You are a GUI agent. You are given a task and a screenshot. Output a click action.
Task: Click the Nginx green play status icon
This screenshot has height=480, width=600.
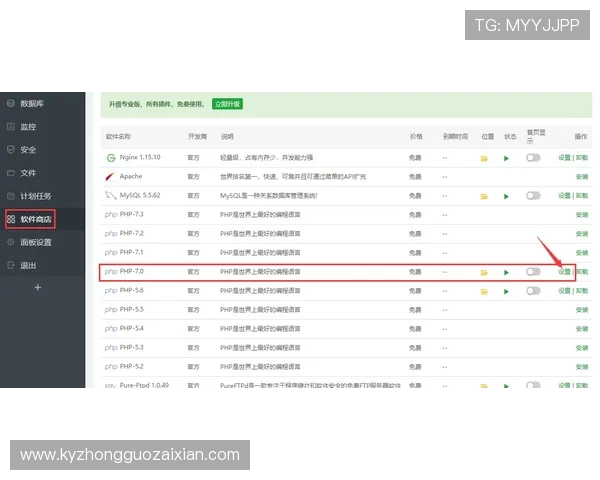[507, 158]
